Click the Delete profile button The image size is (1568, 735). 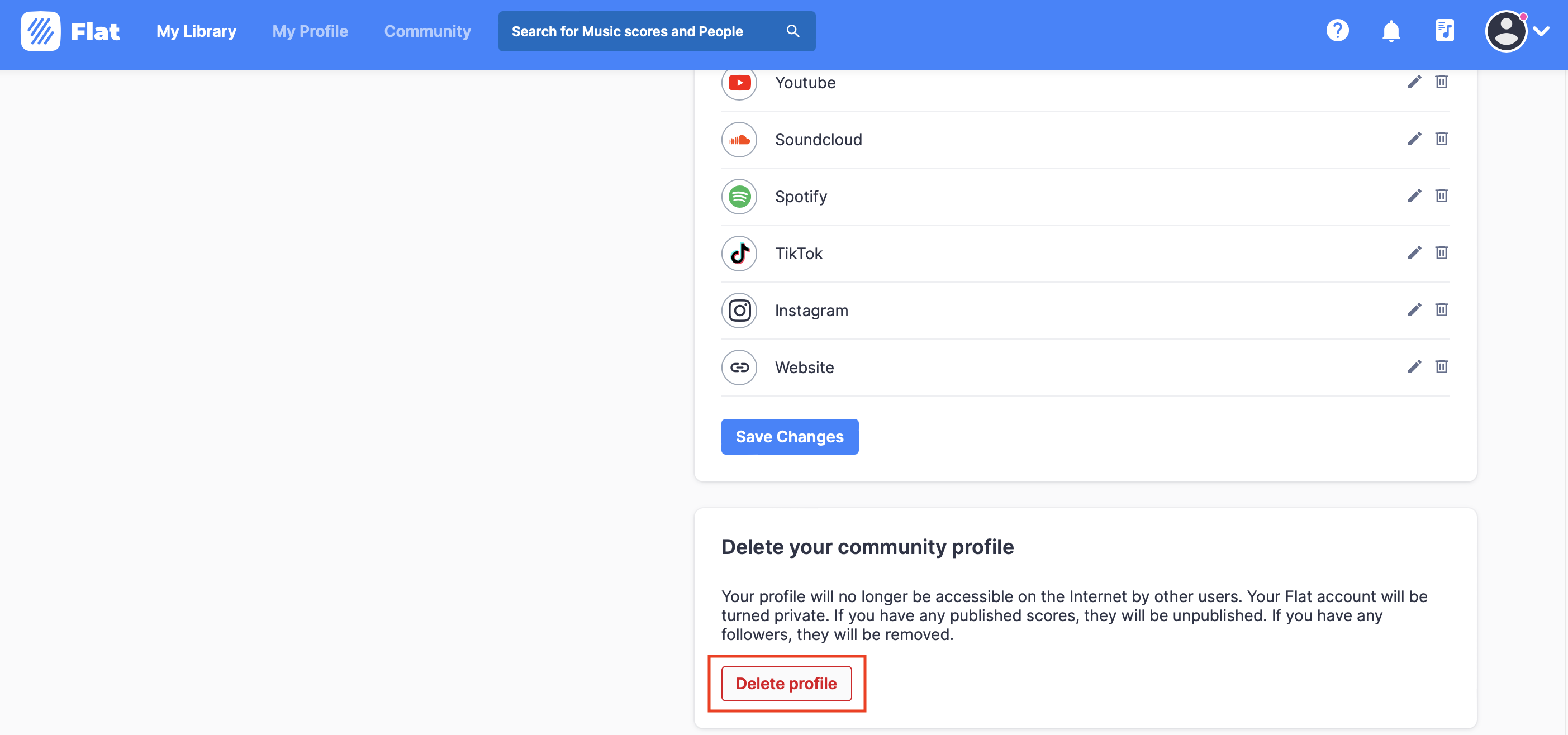pyautogui.click(x=786, y=683)
